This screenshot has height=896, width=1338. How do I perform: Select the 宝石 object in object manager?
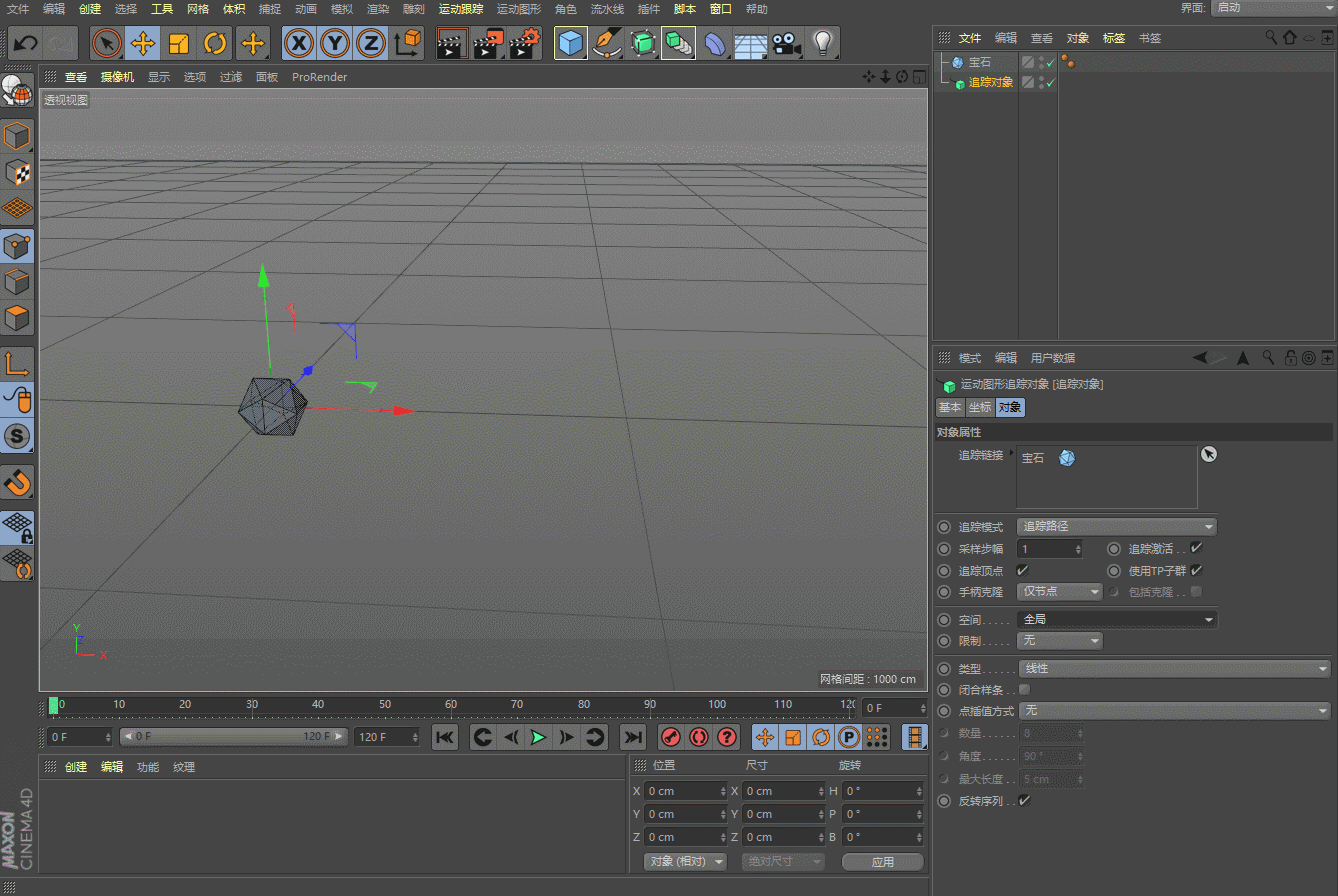coord(979,62)
